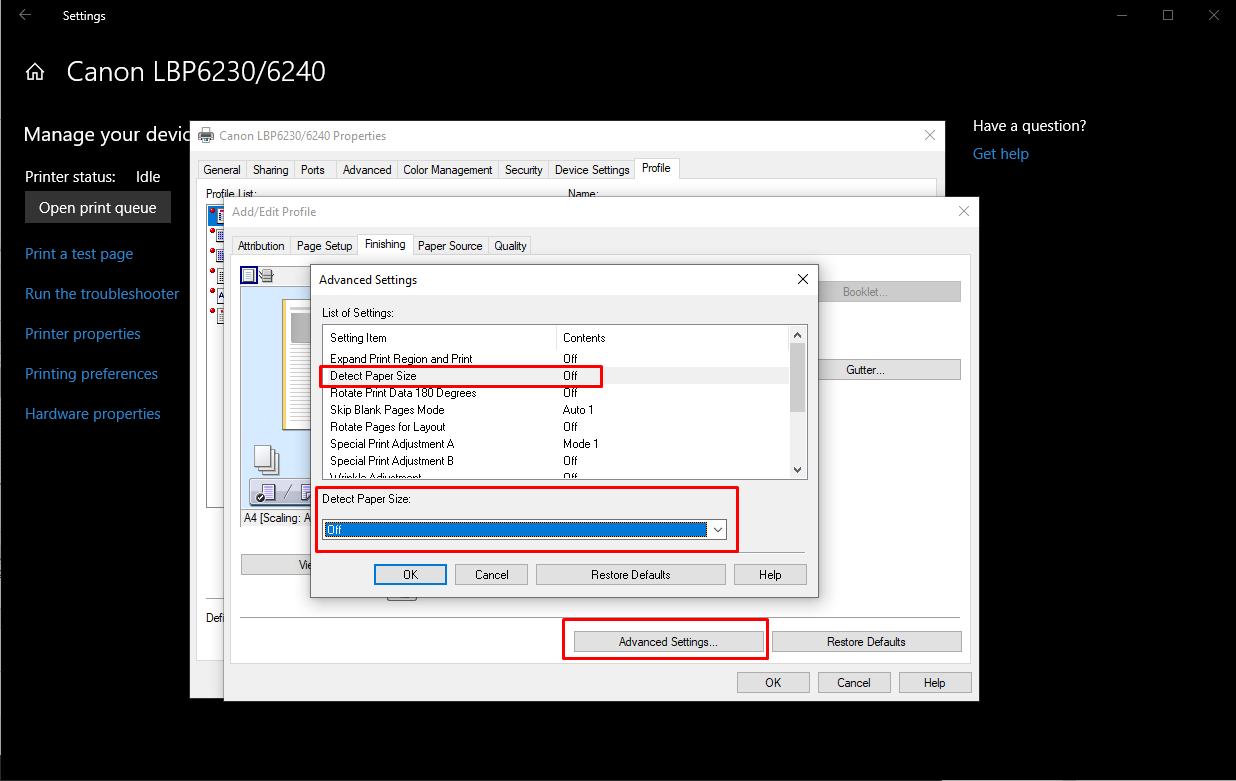Switch to the Paper Source tab
This screenshot has height=781, width=1236.
[x=450, y=246]
